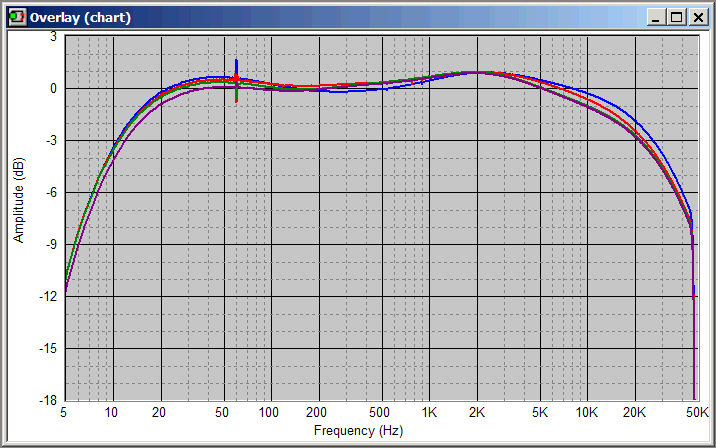Click the '-9' amplitude axis tick label
The image size is (716, 448).
(51, 244)
